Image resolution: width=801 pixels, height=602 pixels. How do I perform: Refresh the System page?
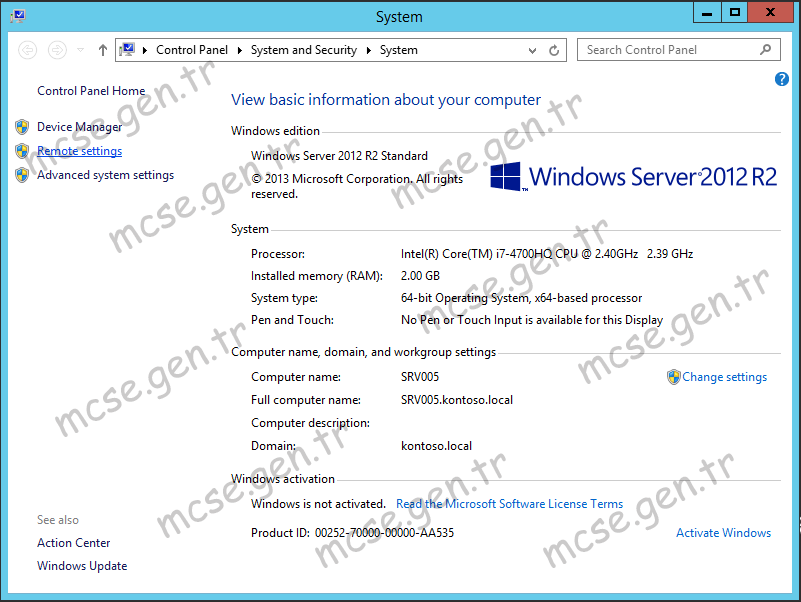554,50
